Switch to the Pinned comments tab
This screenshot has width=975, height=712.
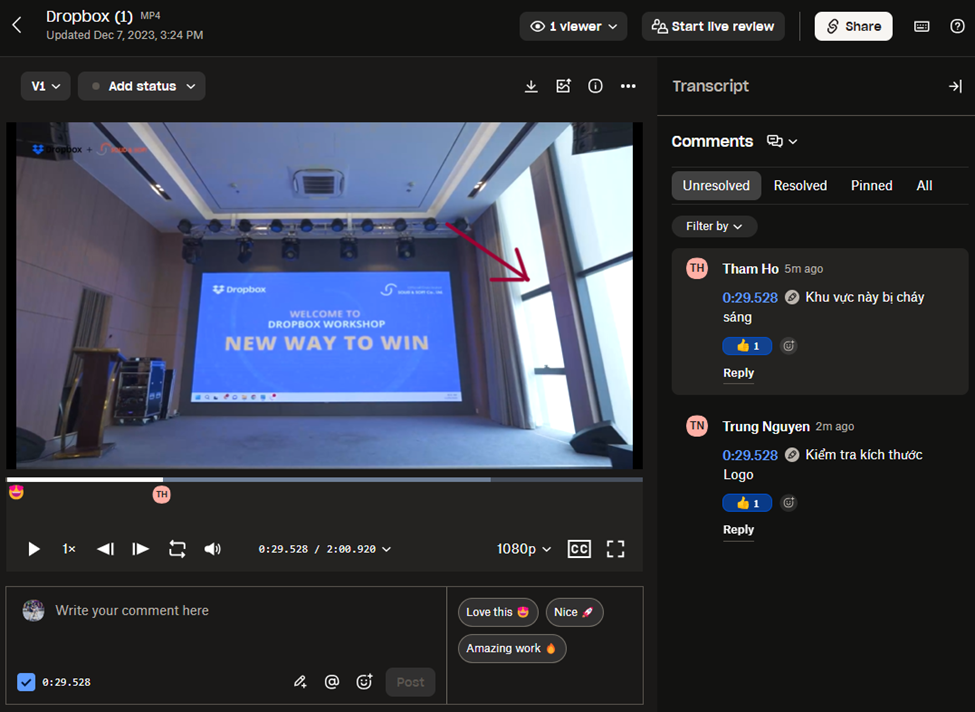tap(871, 186)
